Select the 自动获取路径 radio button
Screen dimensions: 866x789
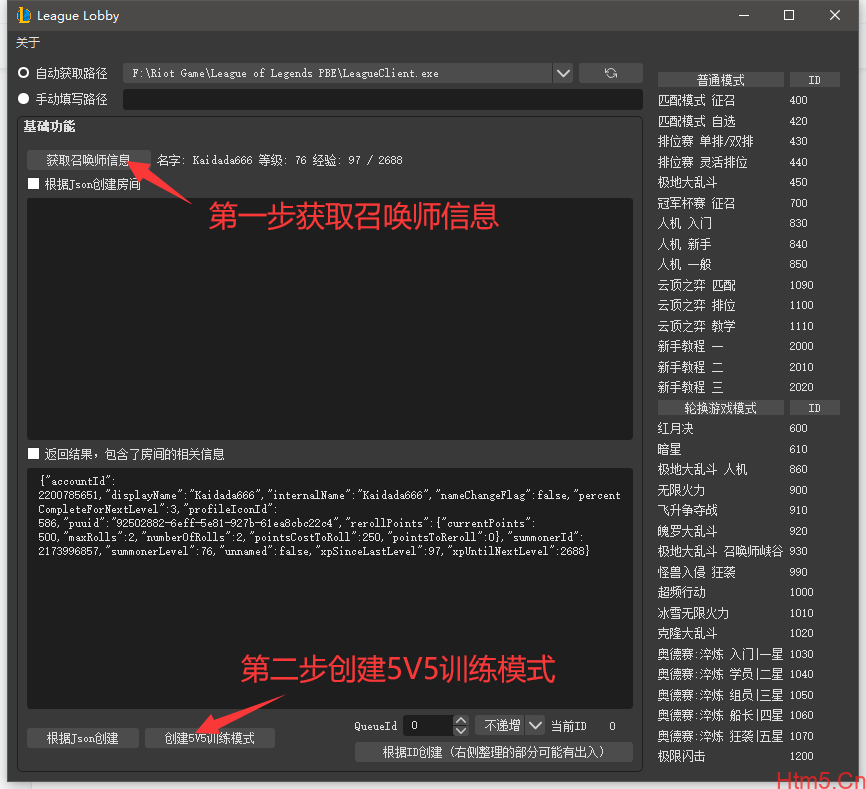tap(23, 73)
